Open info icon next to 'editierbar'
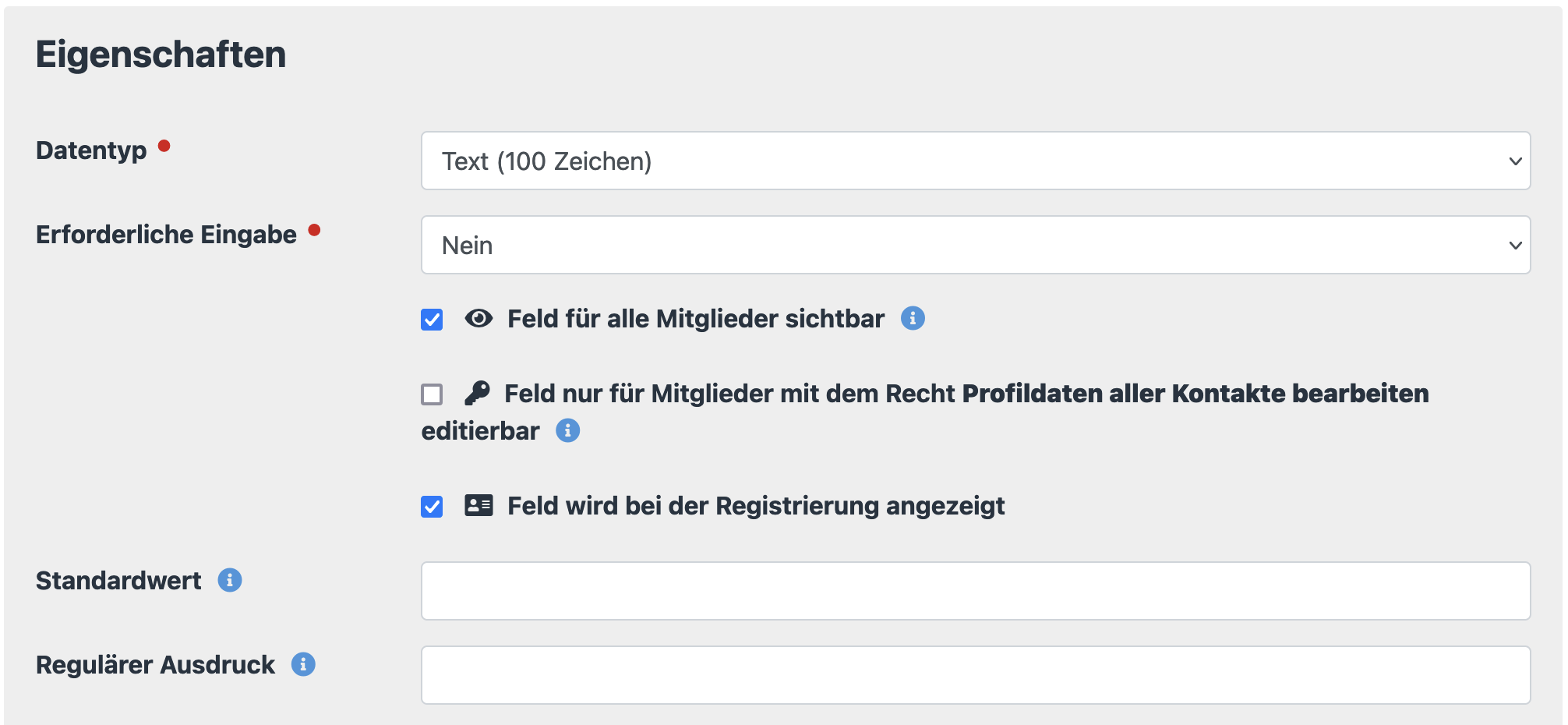 tap(567, 430)
